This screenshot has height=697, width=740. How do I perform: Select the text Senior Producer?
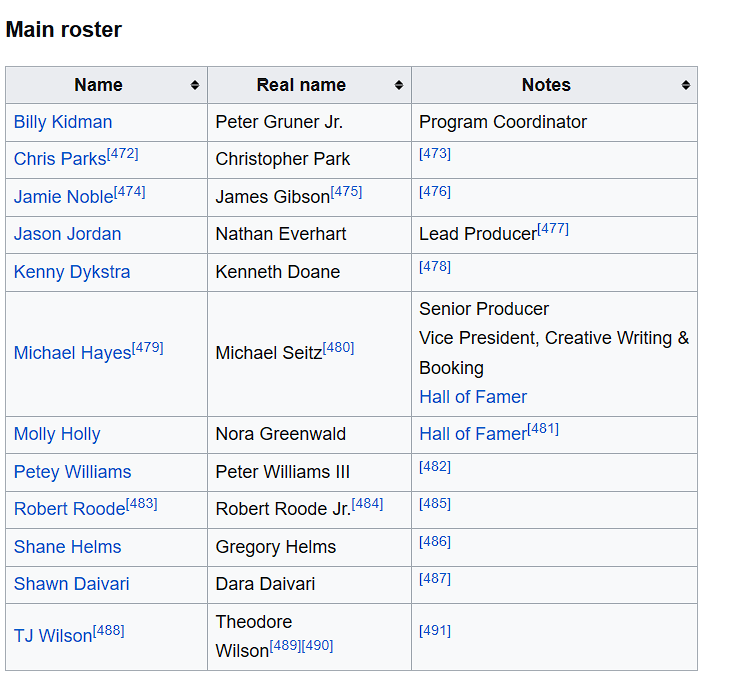[484, 309]
